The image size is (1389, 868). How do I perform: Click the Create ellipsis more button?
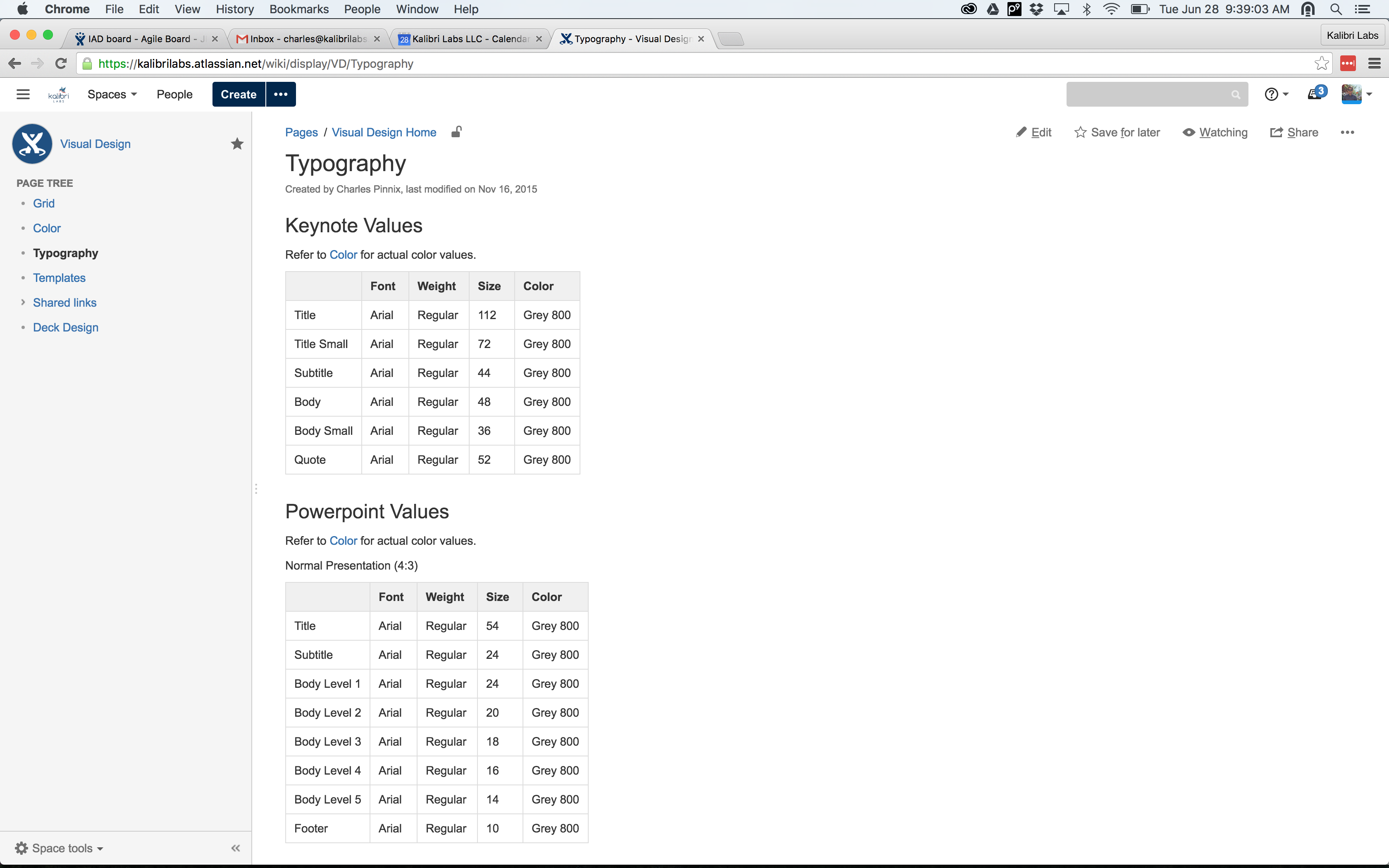coord(281,94)
